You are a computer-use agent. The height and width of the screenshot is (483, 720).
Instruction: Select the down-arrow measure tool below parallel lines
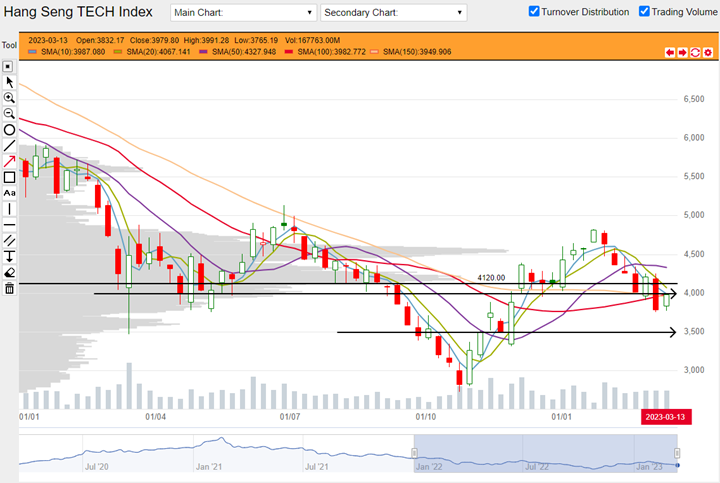click(x=9, y=257)
